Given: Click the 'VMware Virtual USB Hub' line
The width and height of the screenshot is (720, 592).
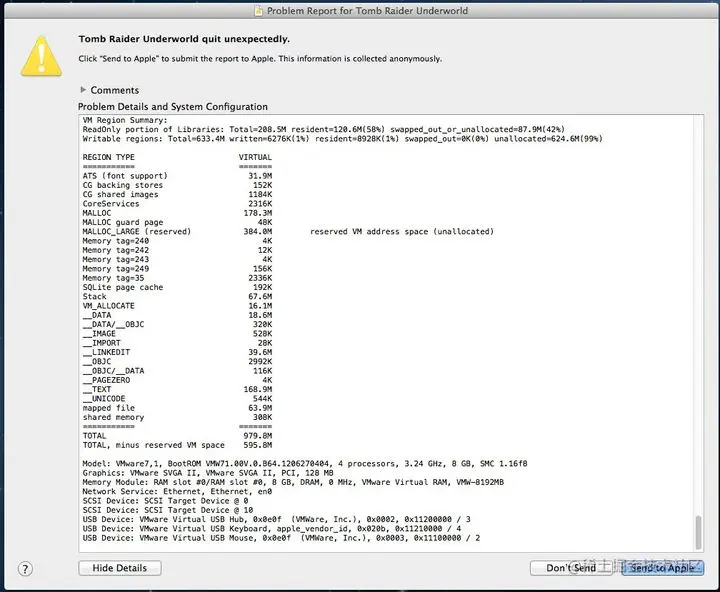Looking at the screenshot, I should (x=276, y=519).
